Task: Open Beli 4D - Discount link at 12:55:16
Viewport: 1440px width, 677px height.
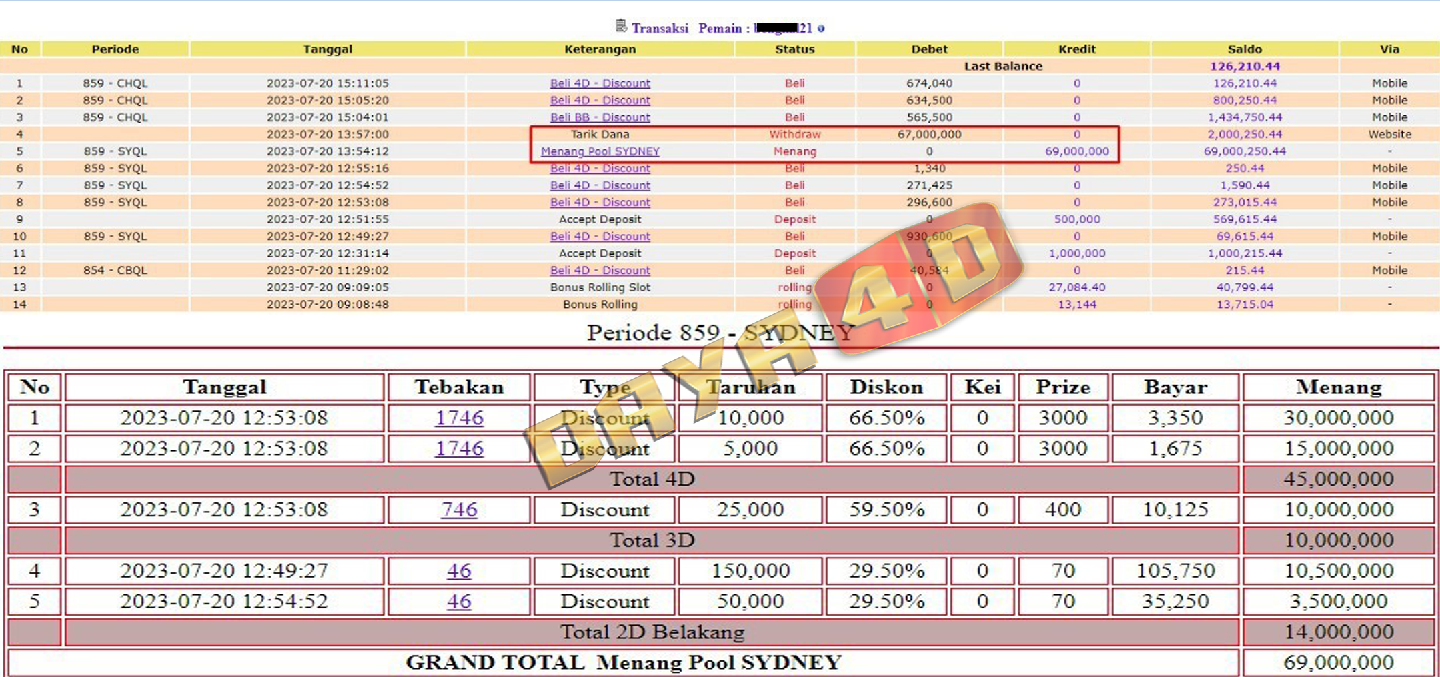Action: (x=600, y=169)
